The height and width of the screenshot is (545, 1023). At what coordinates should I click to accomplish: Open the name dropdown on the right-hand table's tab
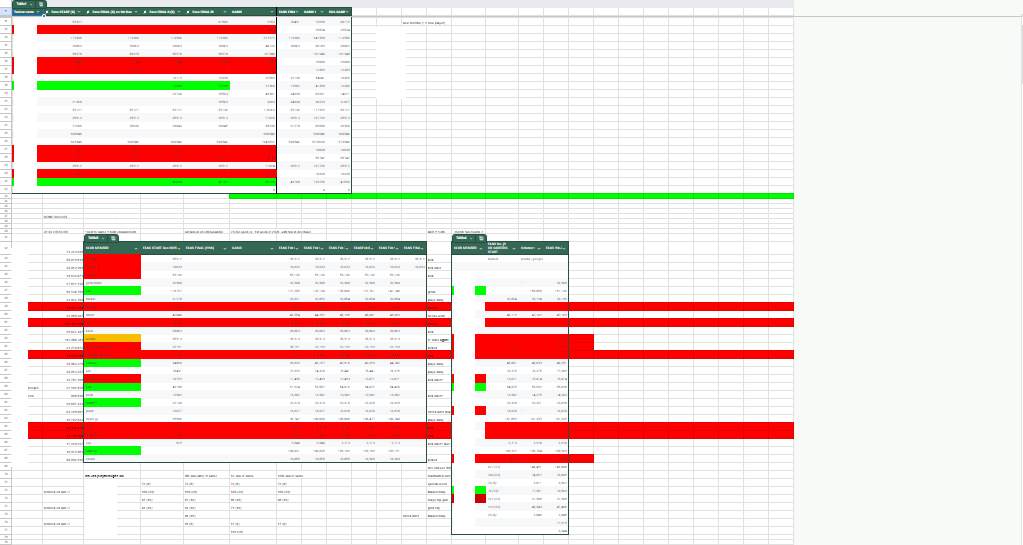coord(471,238)
